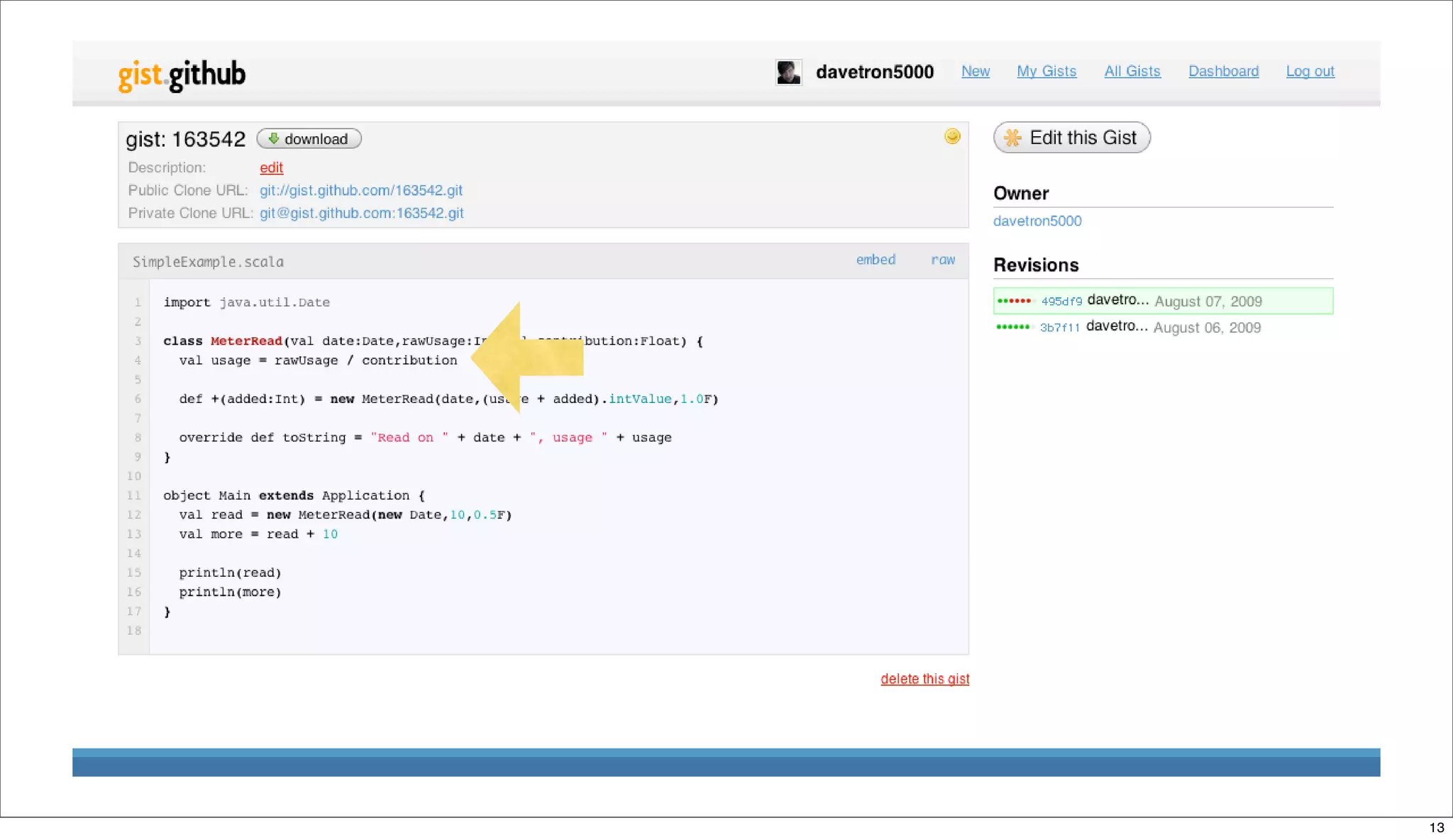Click the line 'object Main extends Application {'
The image size is (1453, 840).
(x=294, y=495)
